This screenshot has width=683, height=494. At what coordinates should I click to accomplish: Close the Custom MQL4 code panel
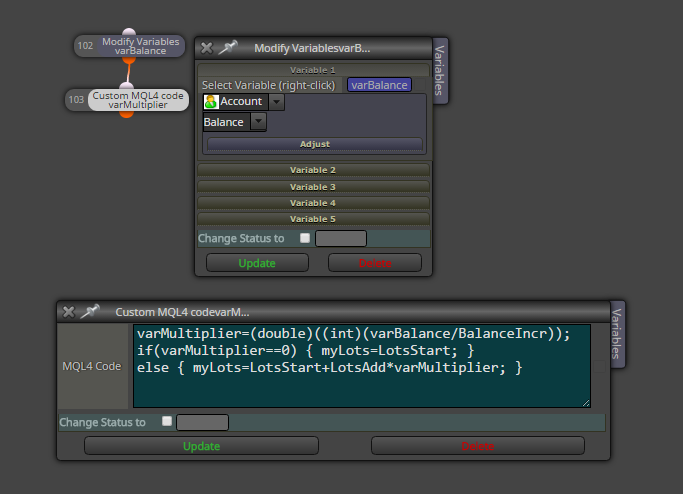pyautogui.click(x=68, y=312)
